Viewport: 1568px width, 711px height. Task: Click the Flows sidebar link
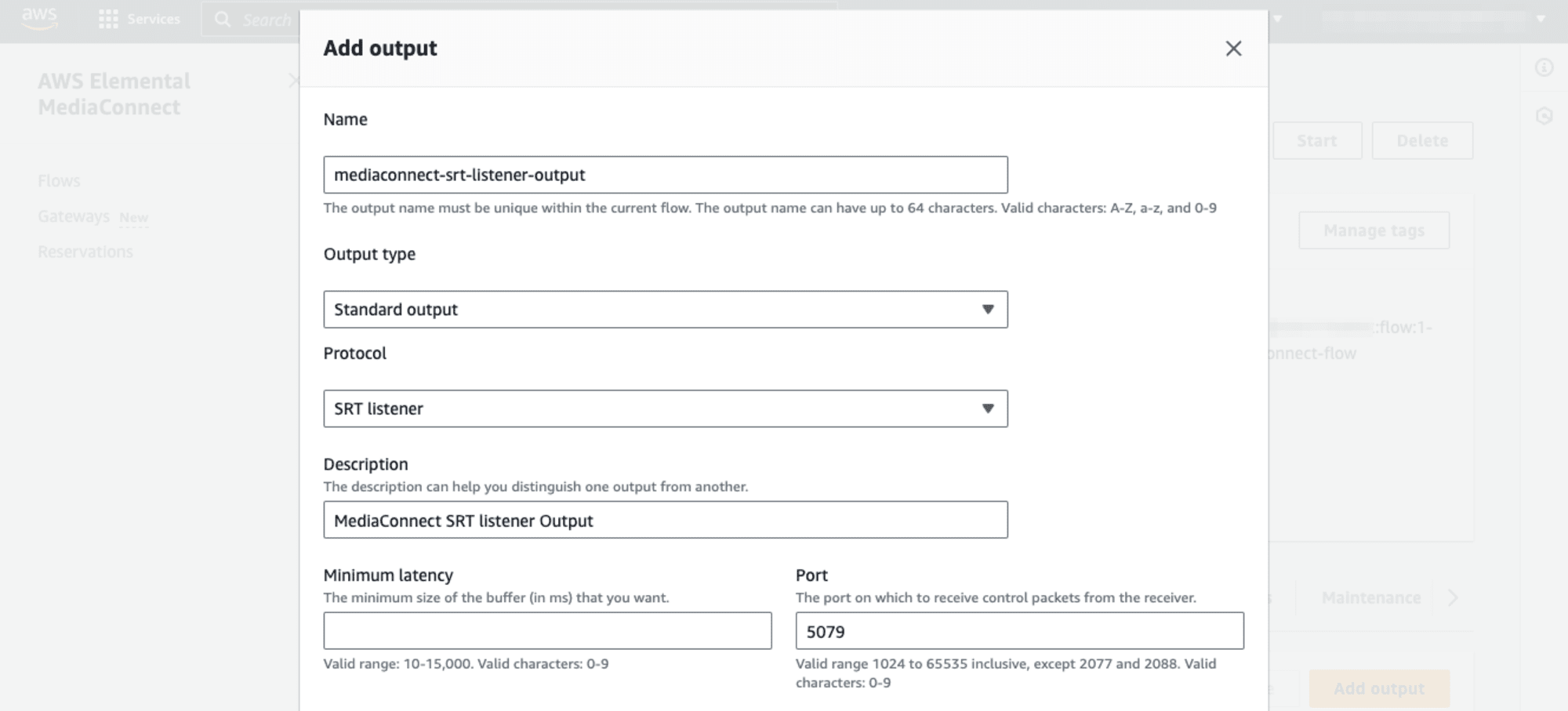click(x=59, y=181)
